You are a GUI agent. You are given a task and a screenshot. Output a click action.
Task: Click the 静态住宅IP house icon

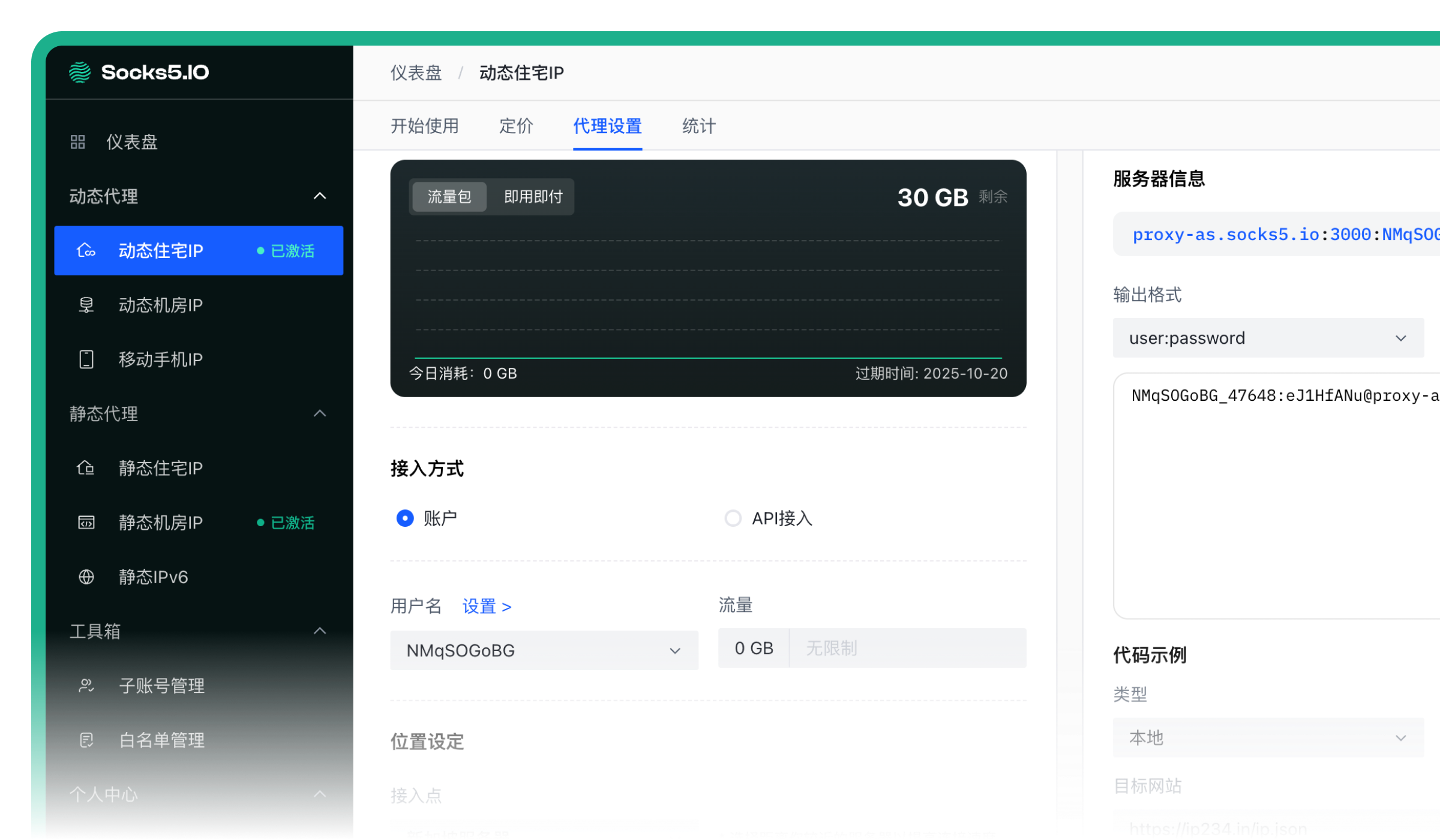click(86, 468)
